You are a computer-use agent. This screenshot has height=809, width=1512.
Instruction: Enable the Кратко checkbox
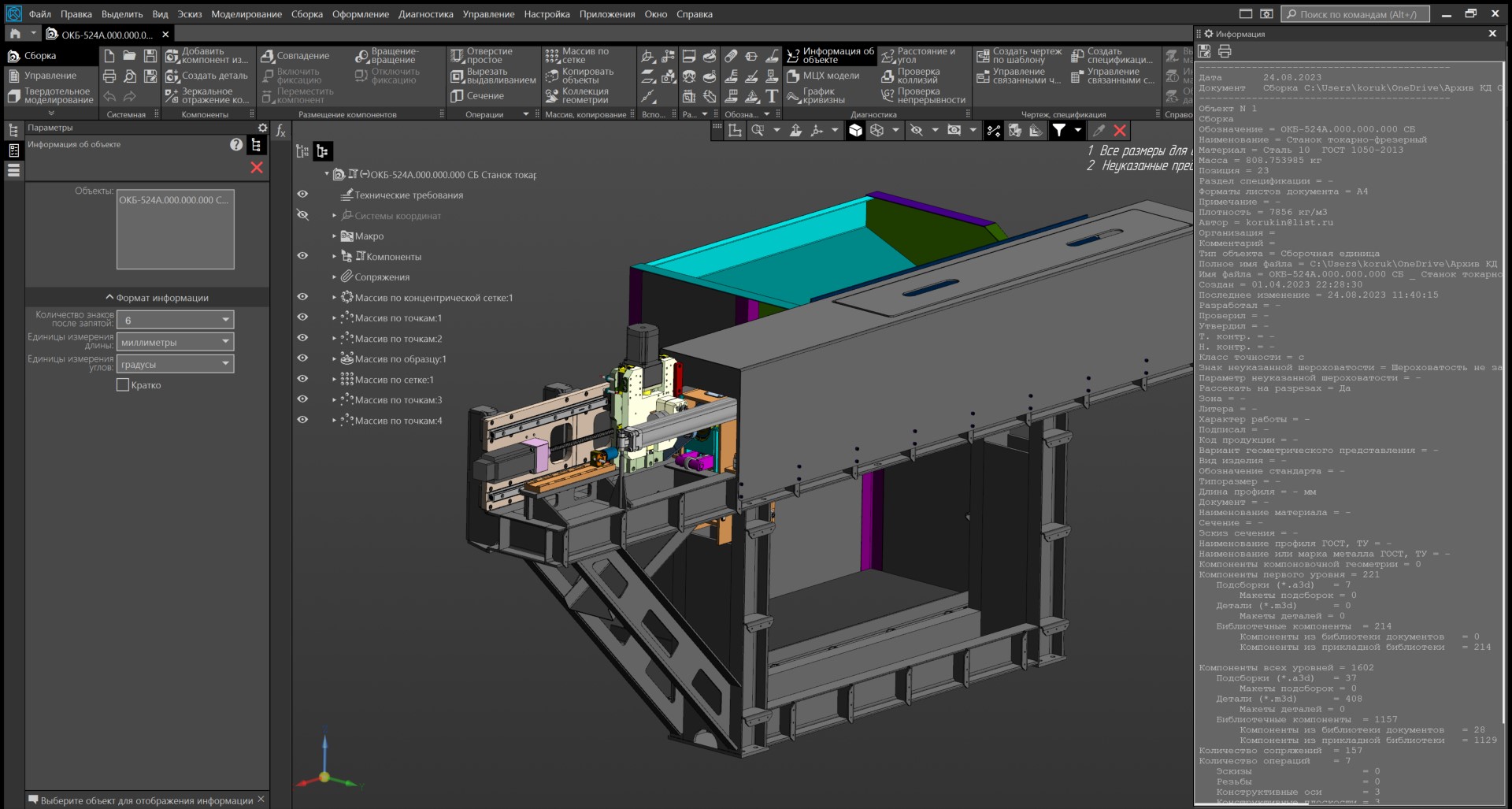coord(123,385)
